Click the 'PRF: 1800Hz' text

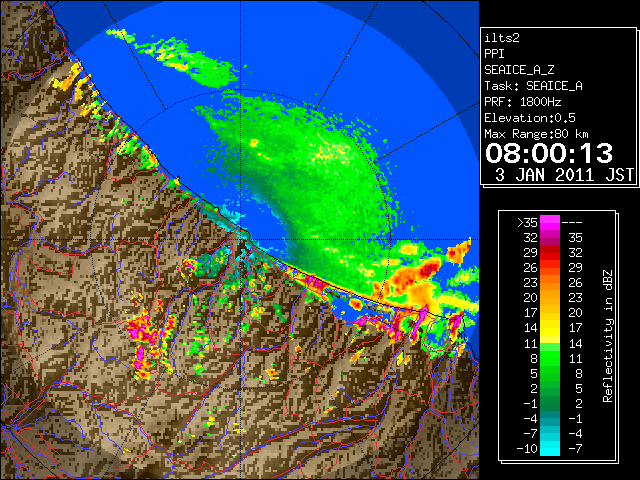click(523, 102)
